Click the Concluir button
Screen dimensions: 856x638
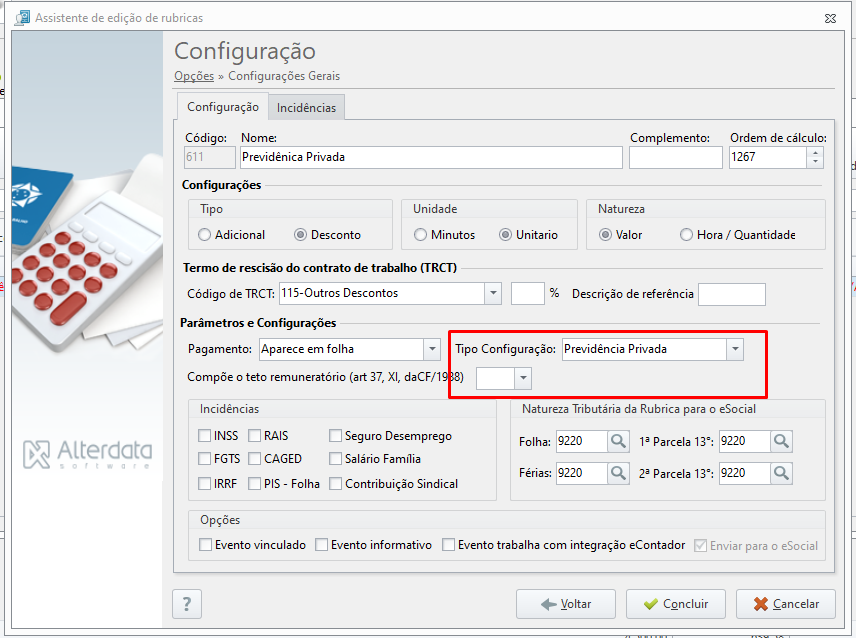676,604
